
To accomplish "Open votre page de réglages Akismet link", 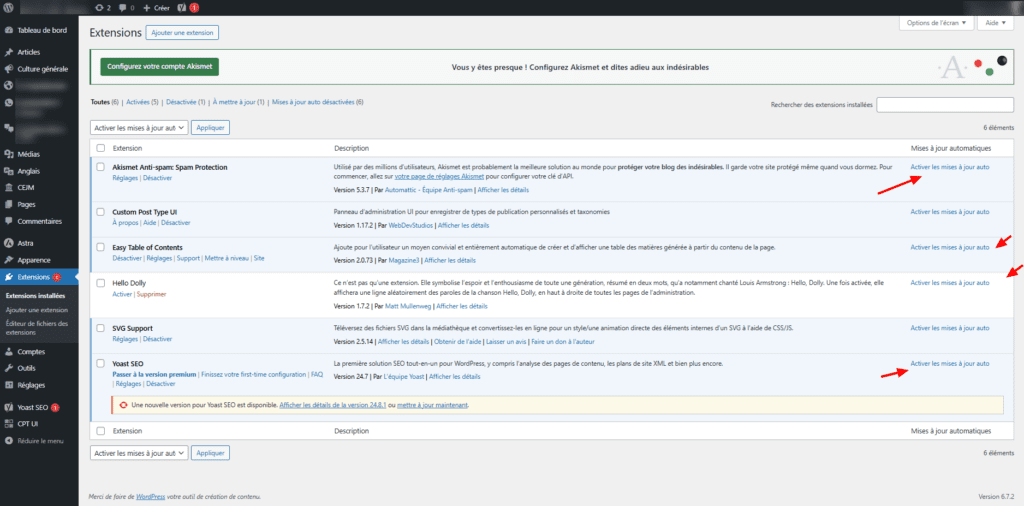I will [439, 178].
